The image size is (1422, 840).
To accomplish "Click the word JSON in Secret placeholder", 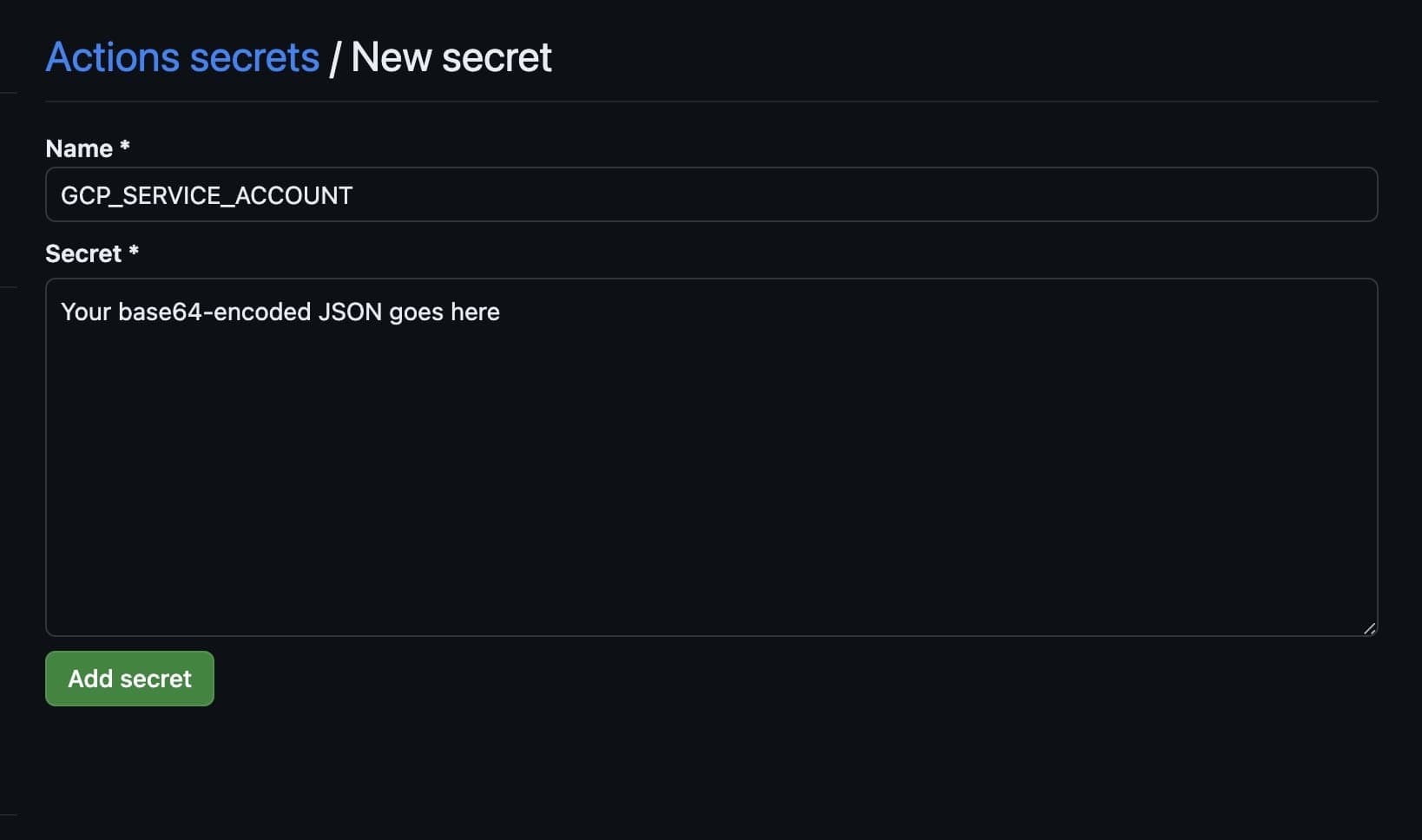I will point(350,312).
